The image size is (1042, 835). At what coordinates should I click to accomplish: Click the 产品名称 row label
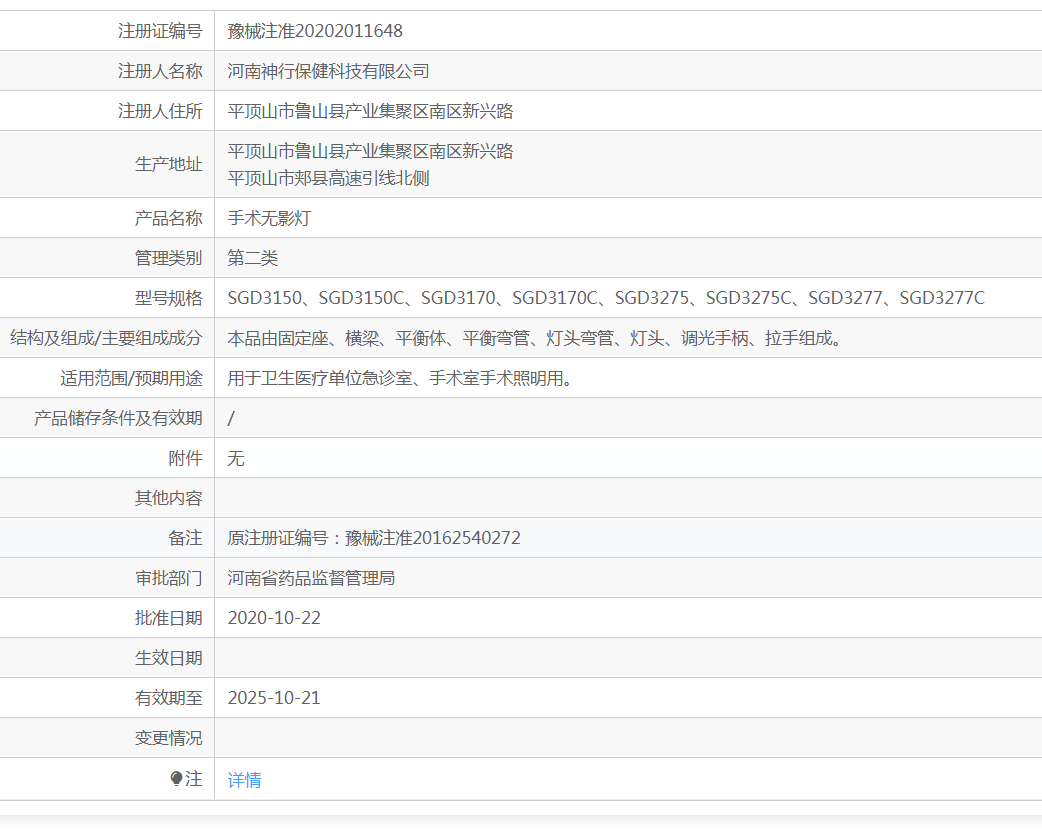[169, 218]
